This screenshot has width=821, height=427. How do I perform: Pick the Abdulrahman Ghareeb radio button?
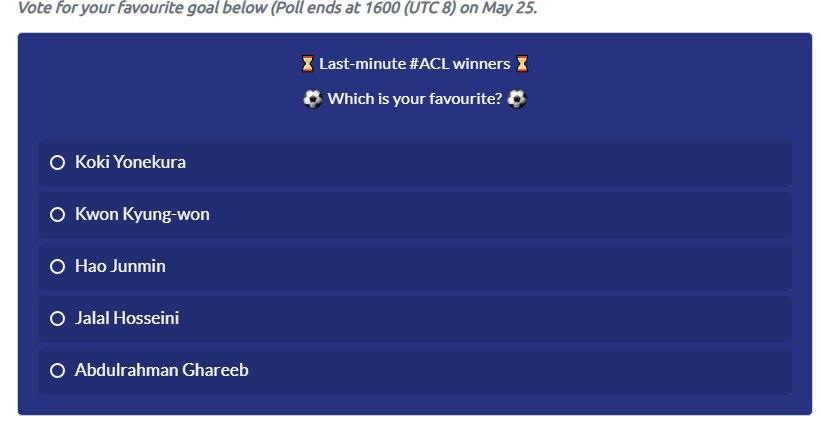pyautogui.click(x=58, y=370)
